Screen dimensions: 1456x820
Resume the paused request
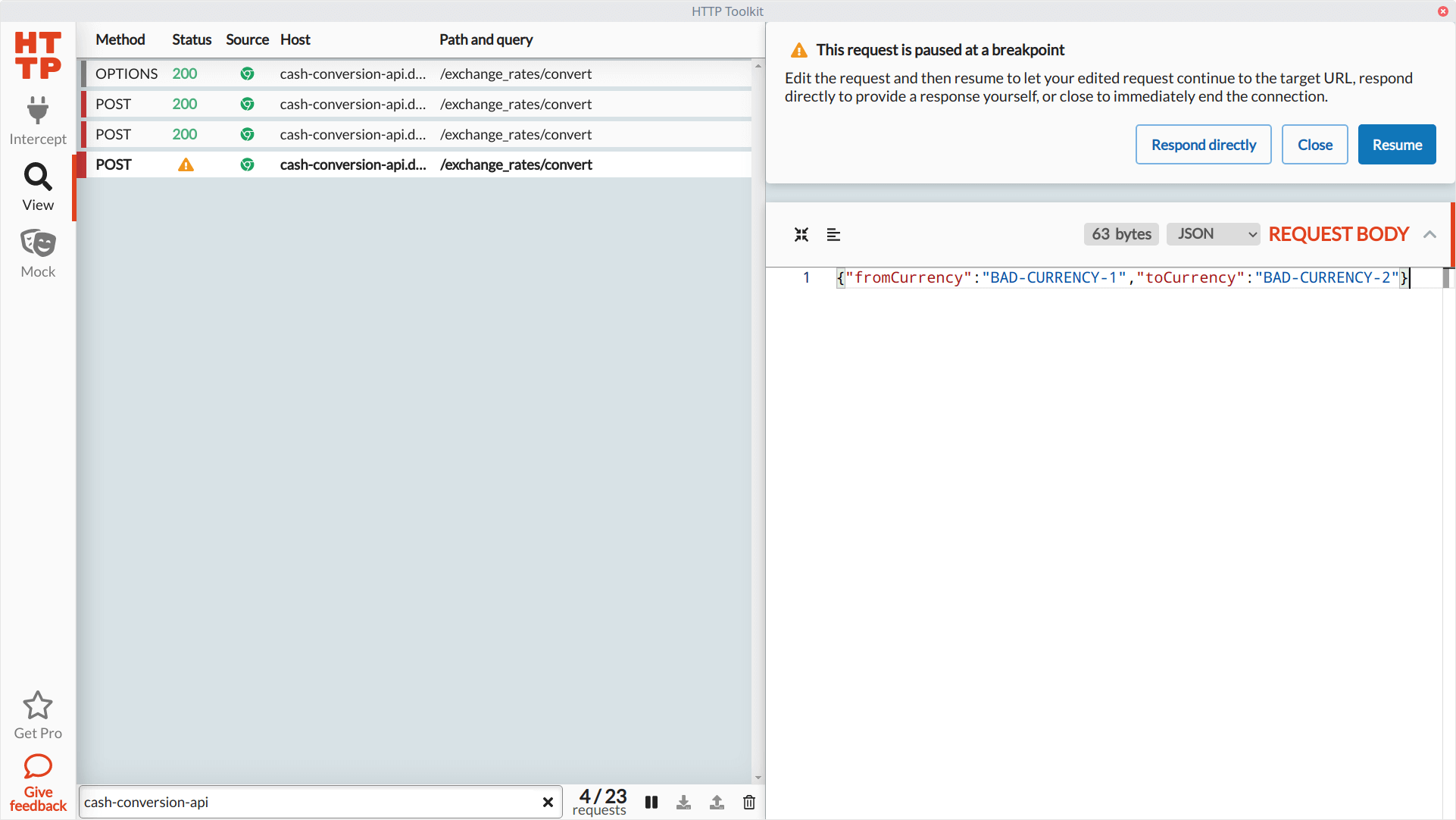(1396, 144)
